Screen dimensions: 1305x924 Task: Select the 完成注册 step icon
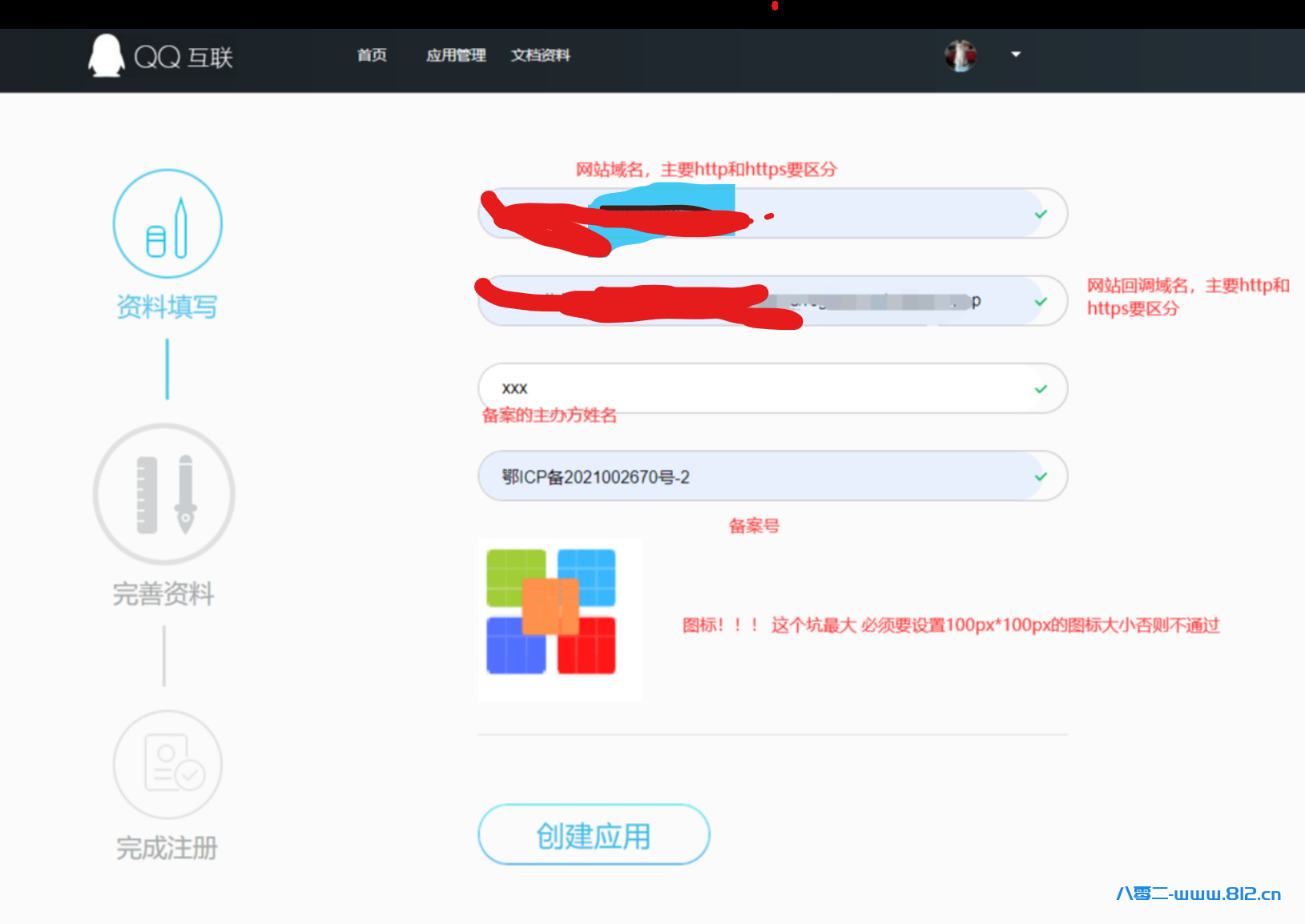tap(167, 765)
